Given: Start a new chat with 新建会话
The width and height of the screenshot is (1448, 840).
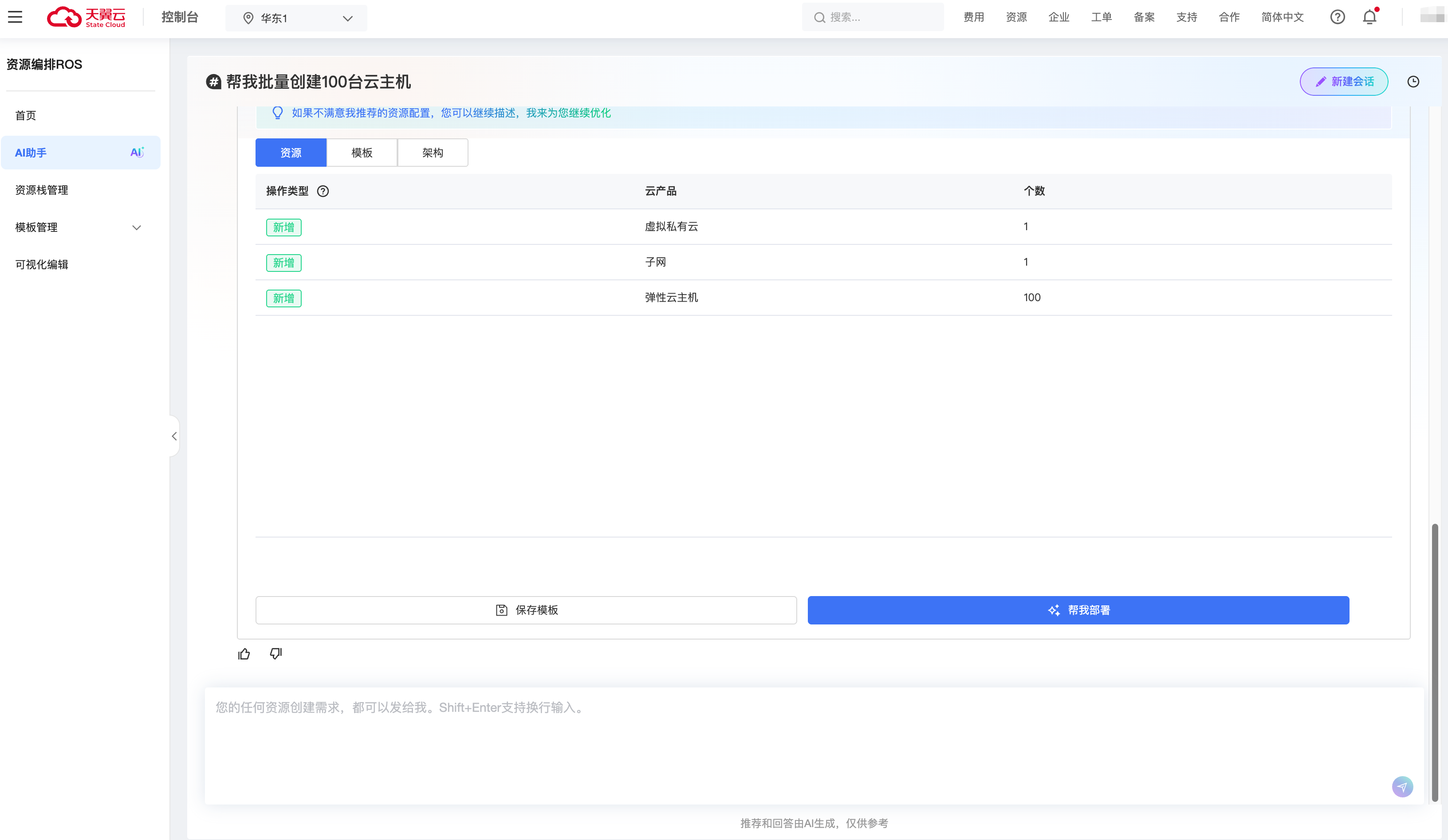Looking at the screenshot, I should [x=1343, y=82].
